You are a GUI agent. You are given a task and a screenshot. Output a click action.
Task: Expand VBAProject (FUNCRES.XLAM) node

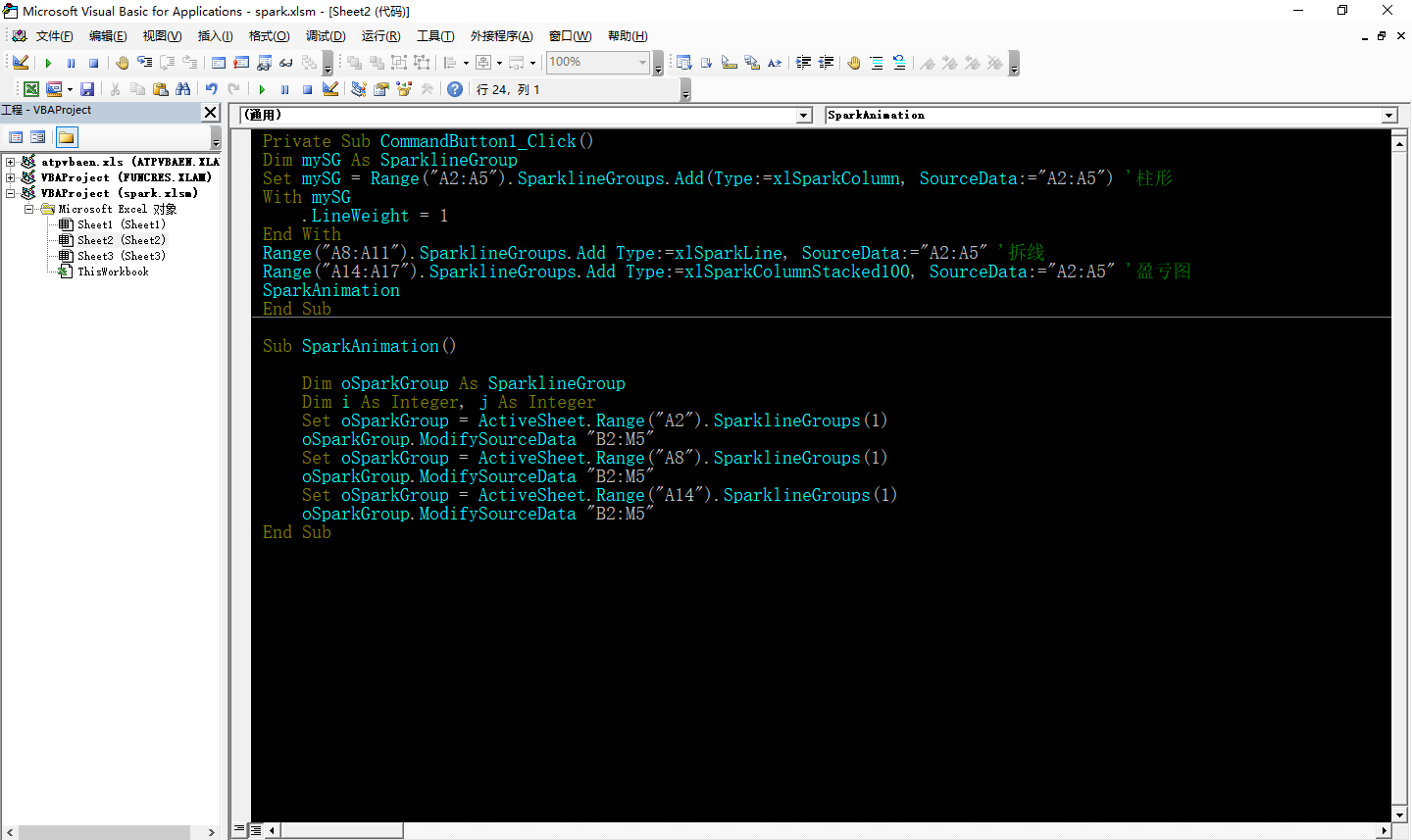tap(10, 177)
